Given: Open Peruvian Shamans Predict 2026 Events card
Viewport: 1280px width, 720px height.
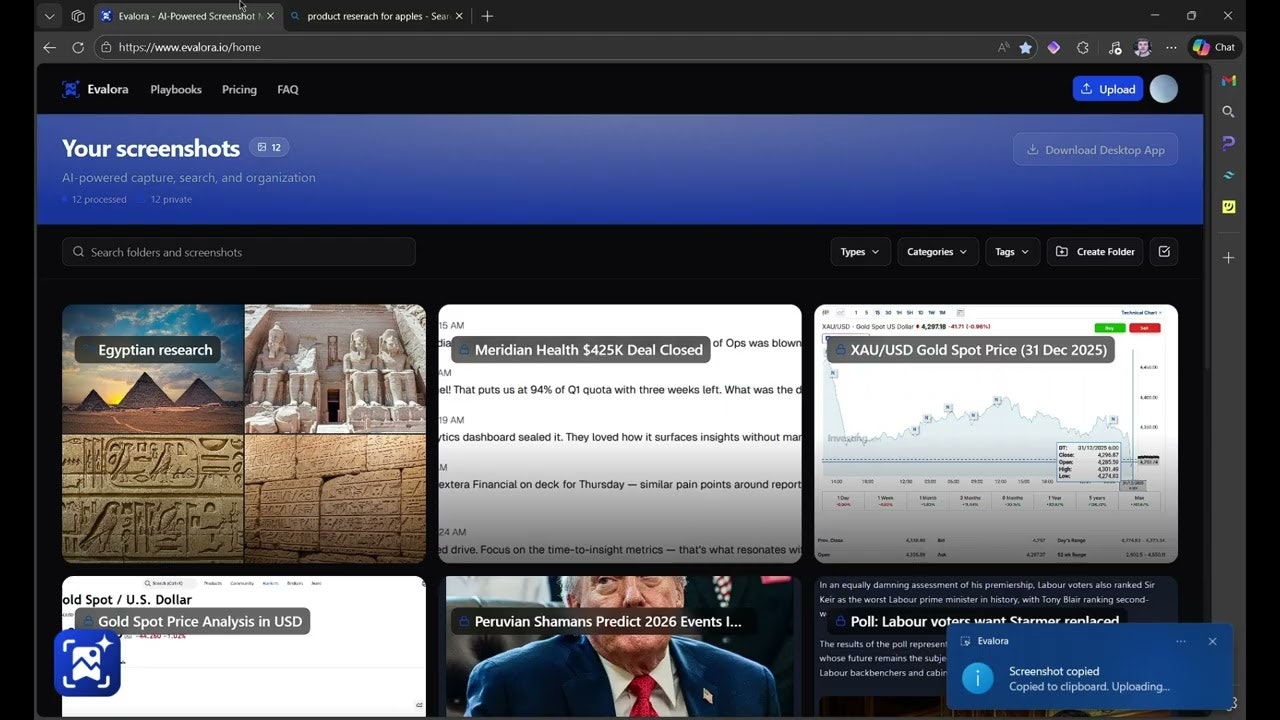Looking at the screenshot, I should 620,646.
